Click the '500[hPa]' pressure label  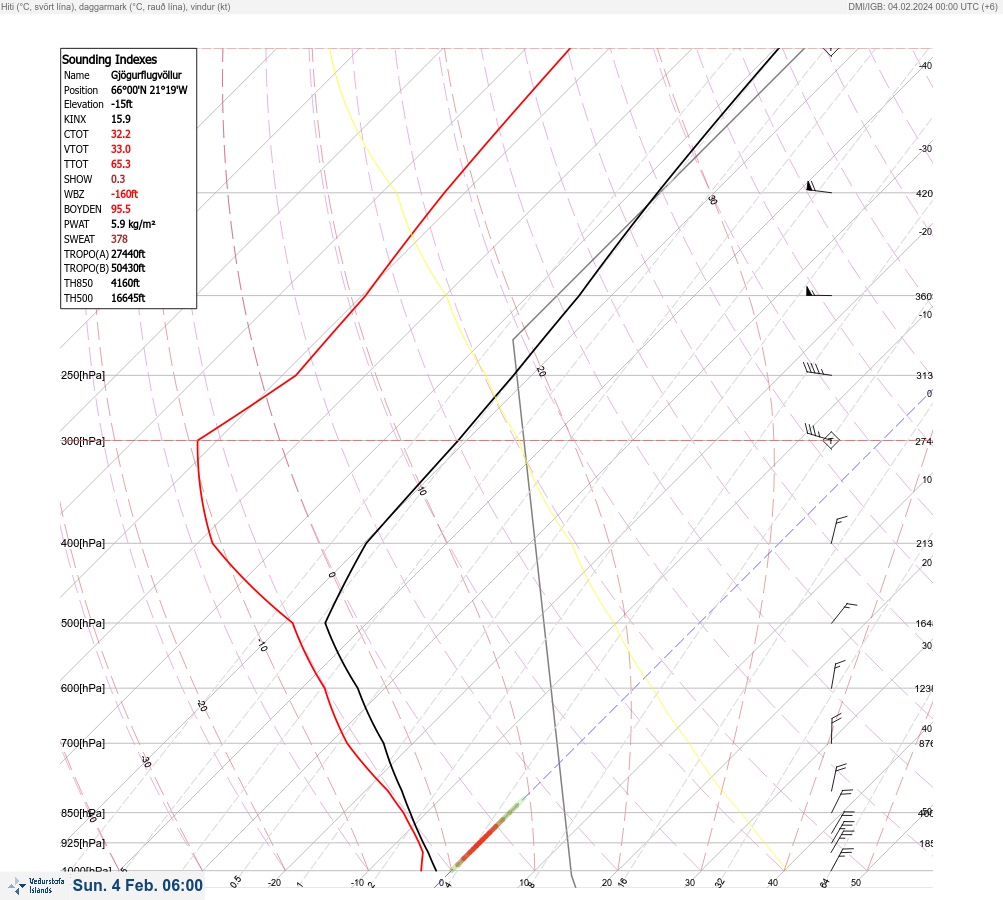(x=83, y=623)
